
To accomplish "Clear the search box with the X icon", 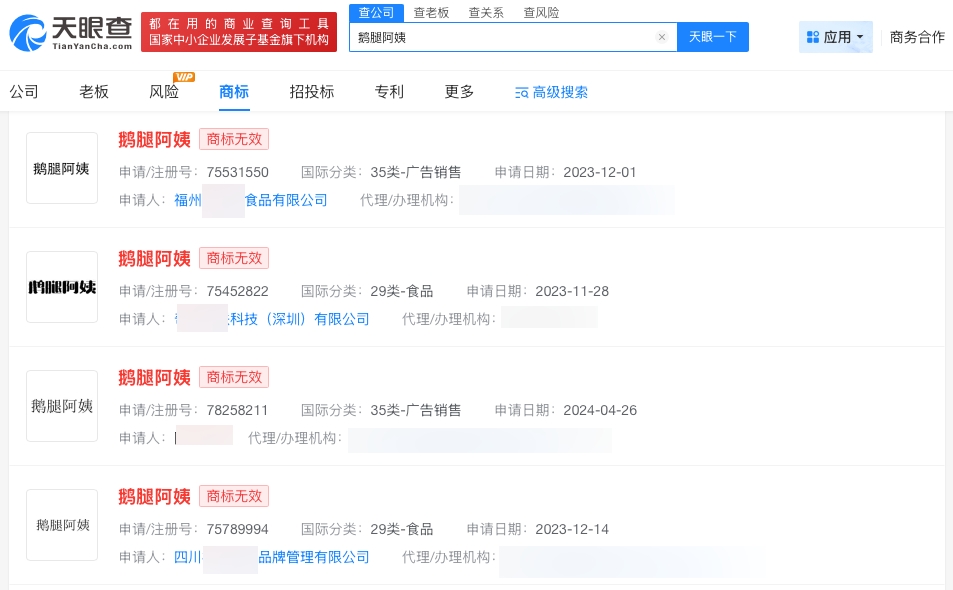I will pyautogui.click(x=662, y=37).
